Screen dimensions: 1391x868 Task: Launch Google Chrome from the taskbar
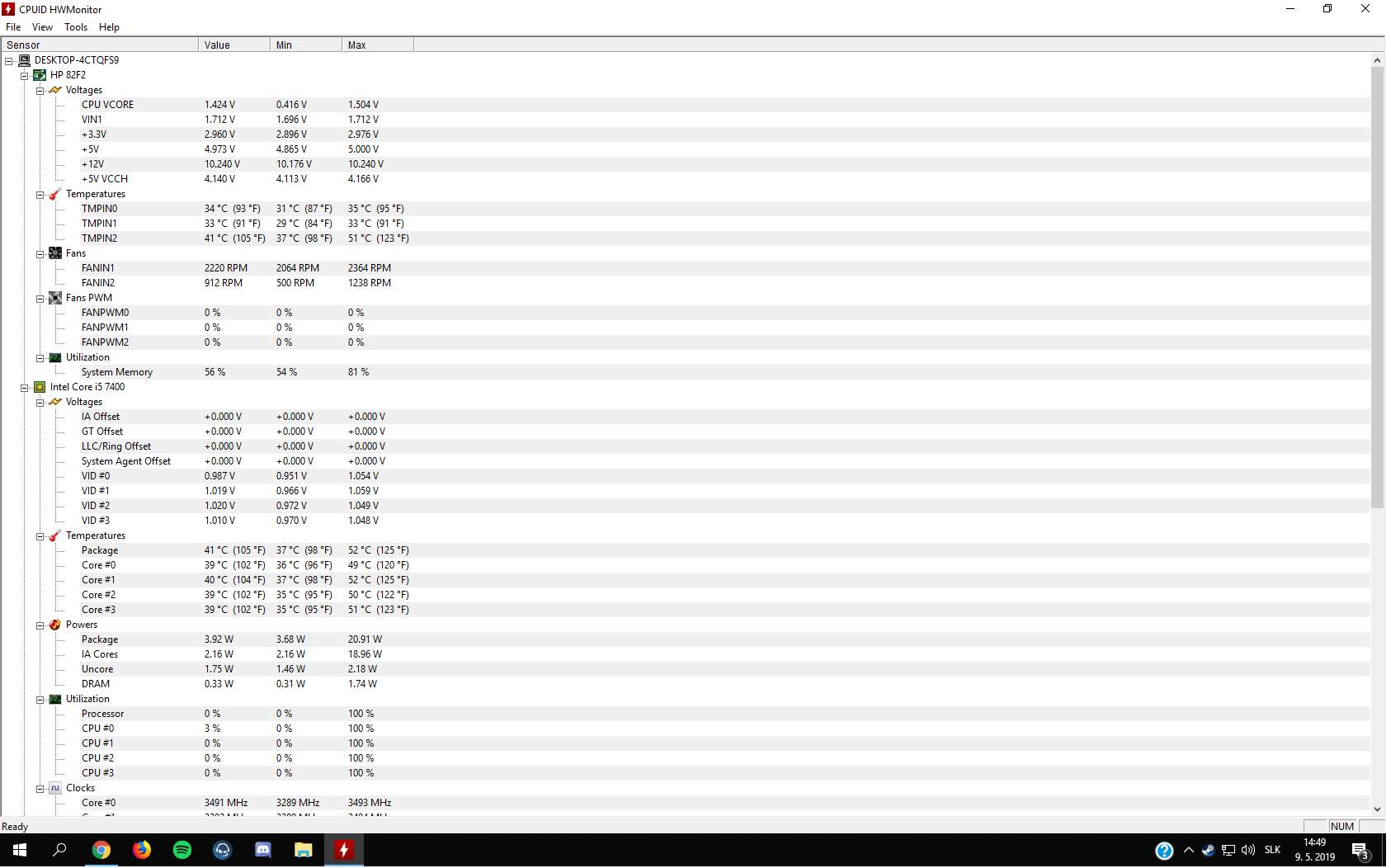[101, 850]
